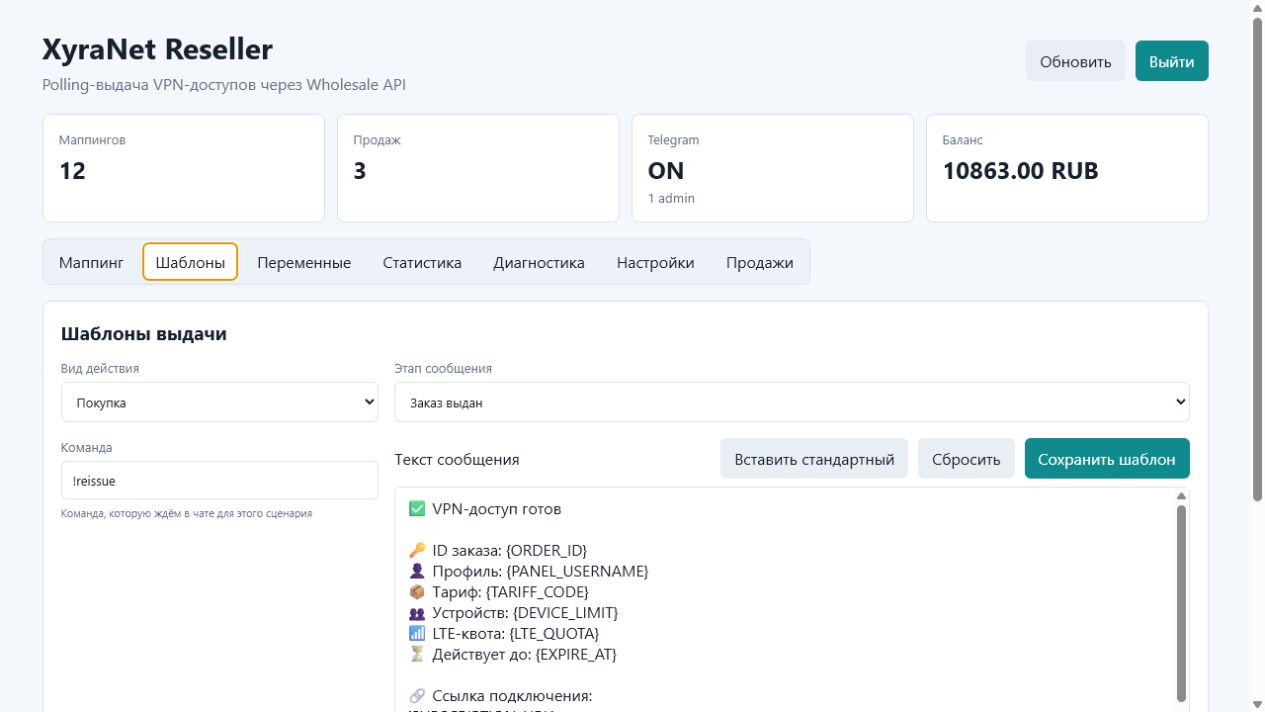Click the Выйти button
Screen dimensions: 1265x712
click(x=1171, y=61)
